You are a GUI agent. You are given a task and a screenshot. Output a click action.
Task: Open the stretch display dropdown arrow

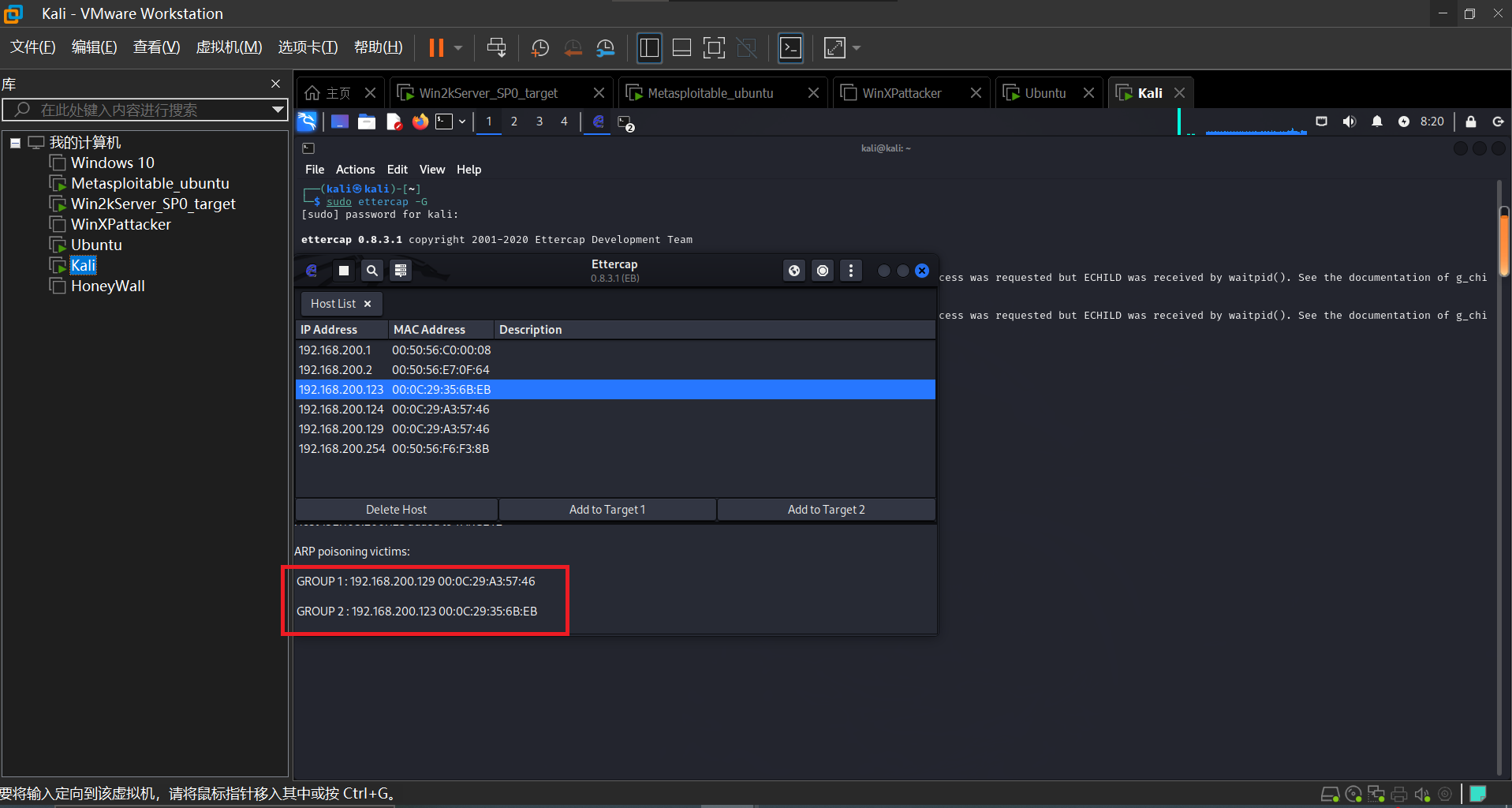(857, 48)
